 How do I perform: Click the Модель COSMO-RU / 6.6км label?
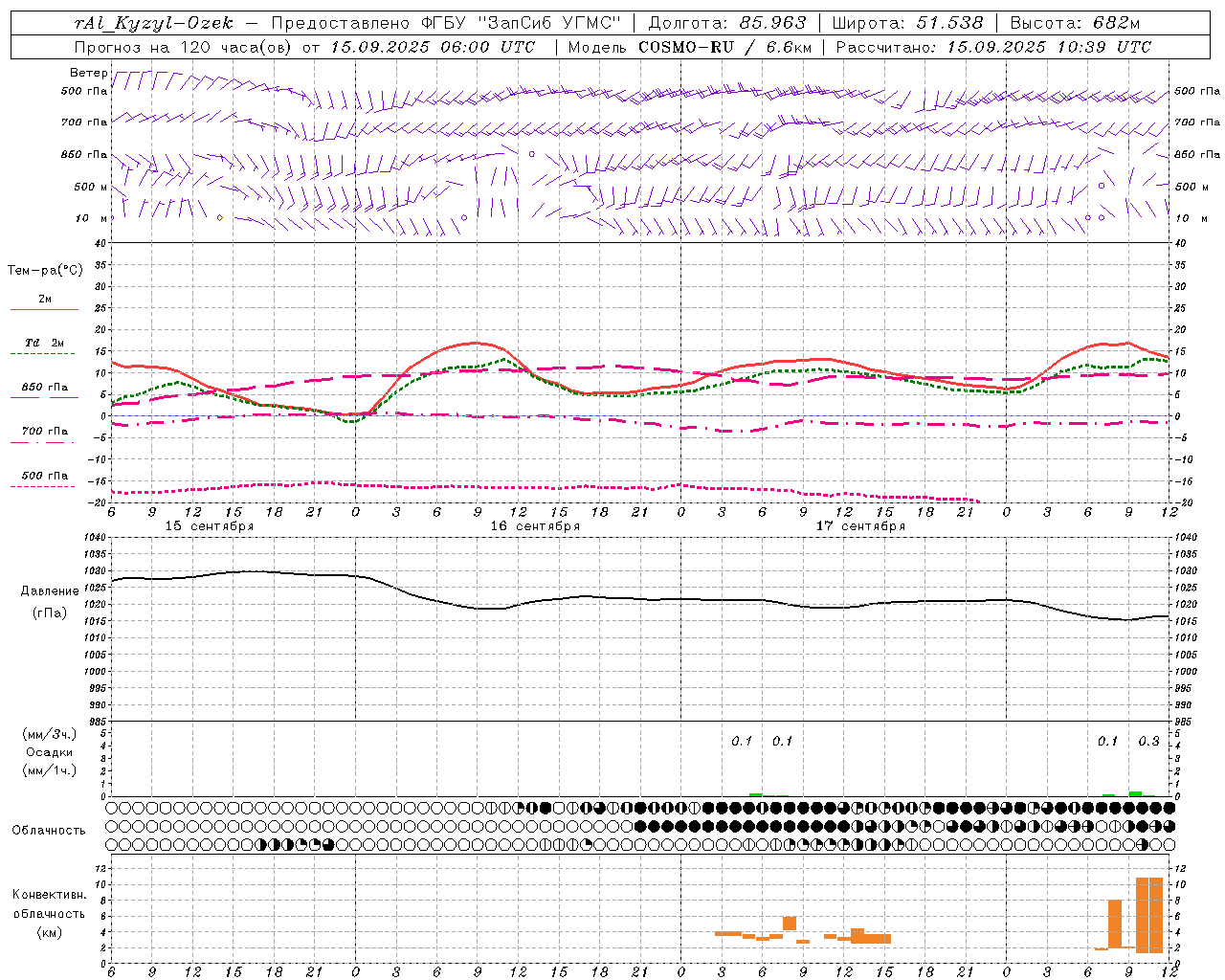point(690,47)
